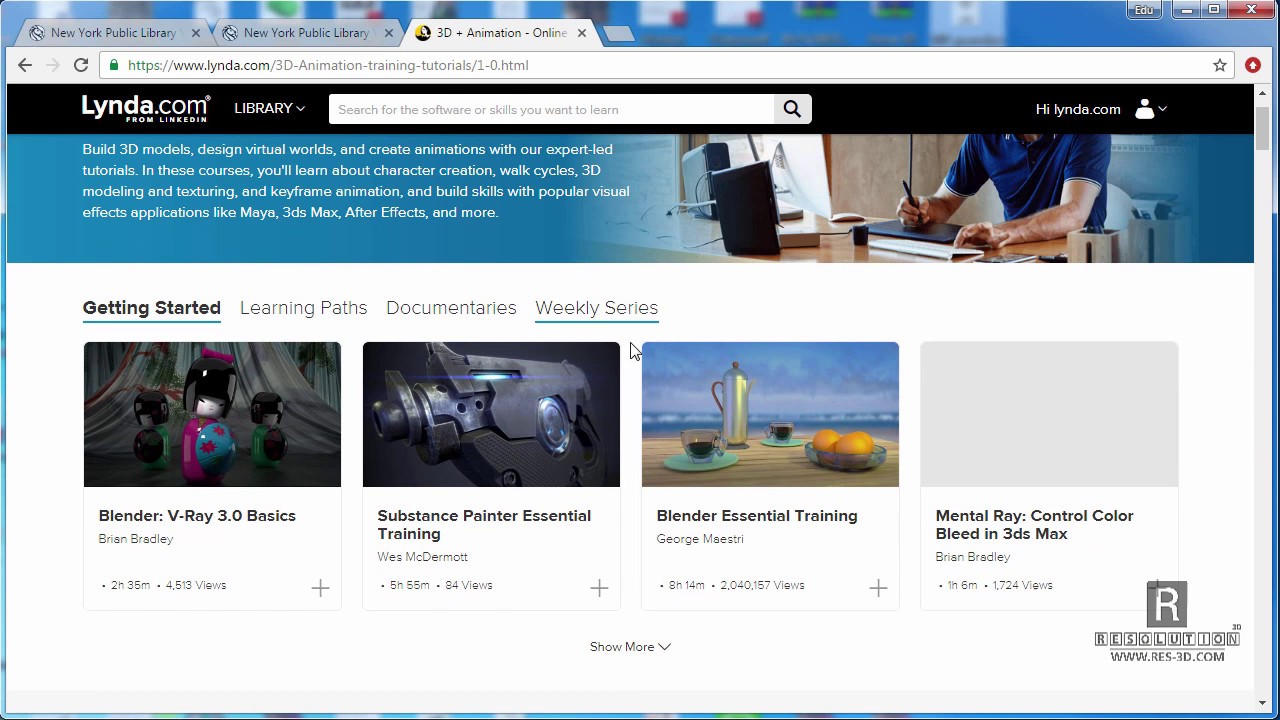
Task: Click the Hi lynda.com greeting
Action: point(1078,109)
